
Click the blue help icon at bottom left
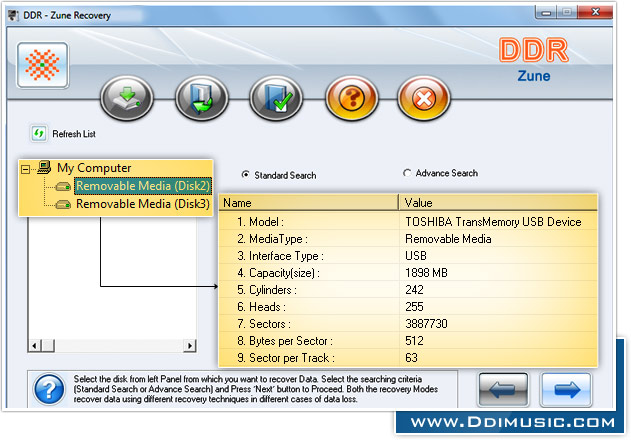[48, 390]
